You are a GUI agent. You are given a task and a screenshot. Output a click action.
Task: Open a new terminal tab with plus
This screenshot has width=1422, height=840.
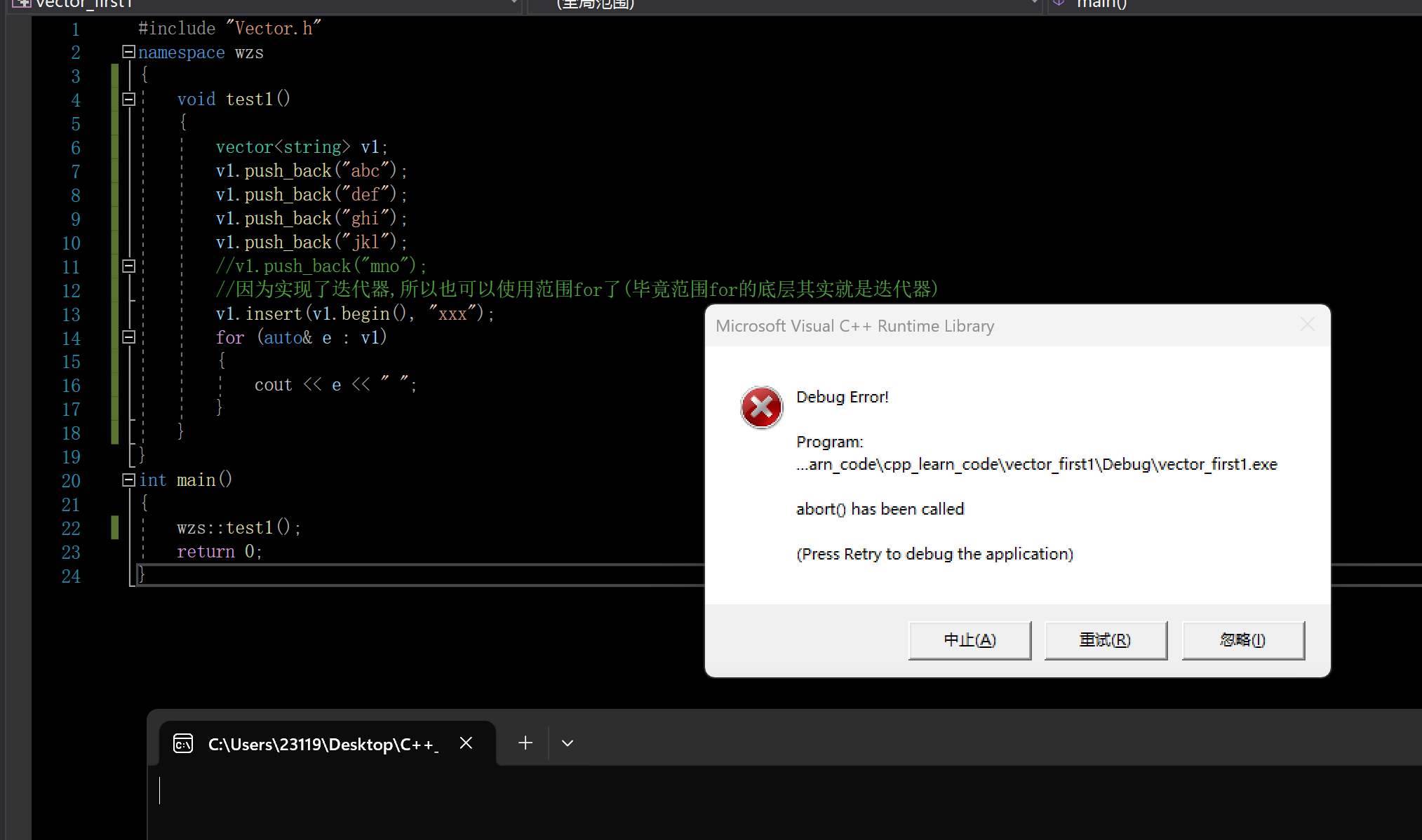(525, 743)
